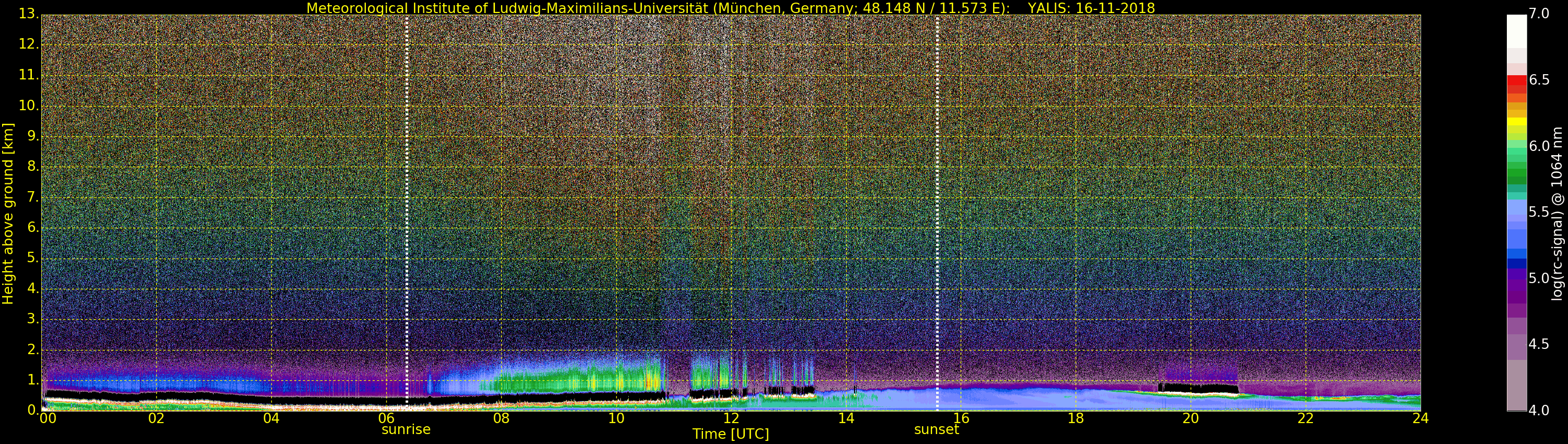Select the '12' time axis tick label
This screenshot has width=1568, height=444.
731,418
